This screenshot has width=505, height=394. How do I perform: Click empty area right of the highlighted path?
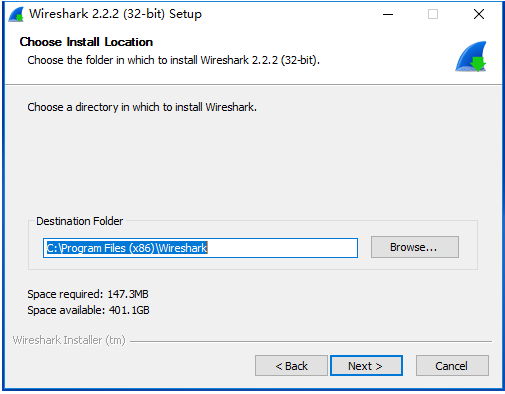(x=282, y=248)
